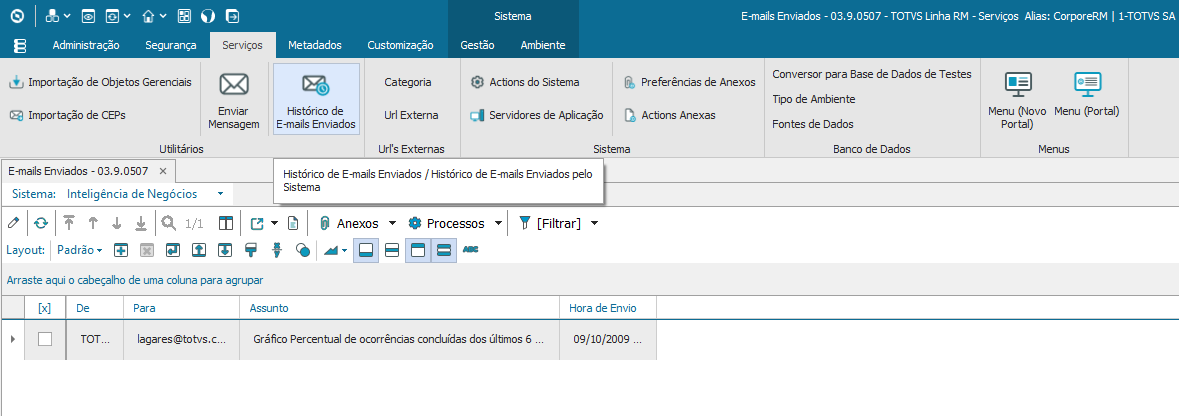Screen dimensions: 1179x416
Task: Expand the export icon dropdown arrow
Action: tap(274, 223)
